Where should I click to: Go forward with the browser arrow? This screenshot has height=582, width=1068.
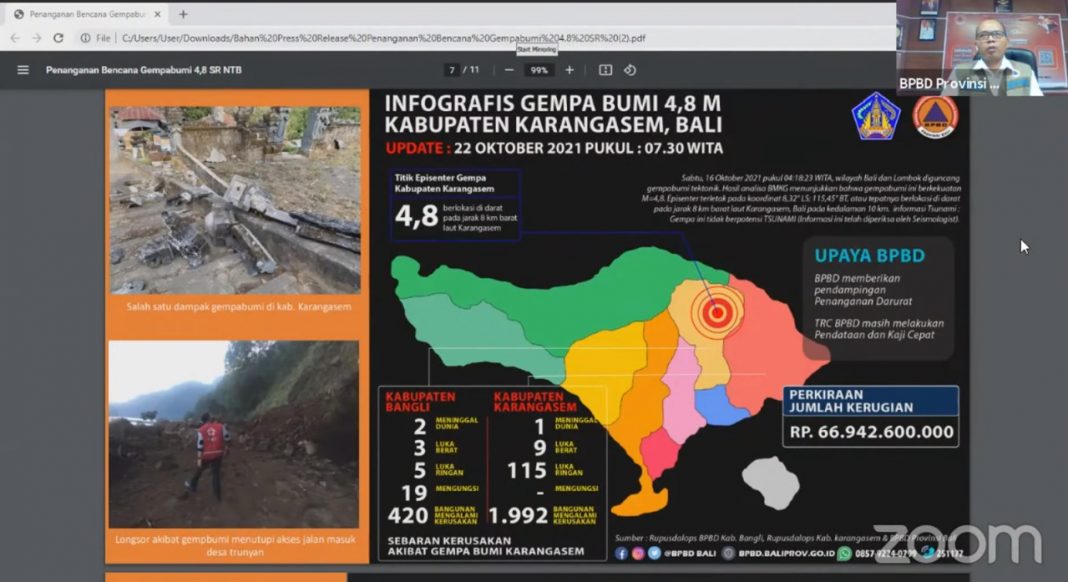pyautogui.click(x=36, y=38)
